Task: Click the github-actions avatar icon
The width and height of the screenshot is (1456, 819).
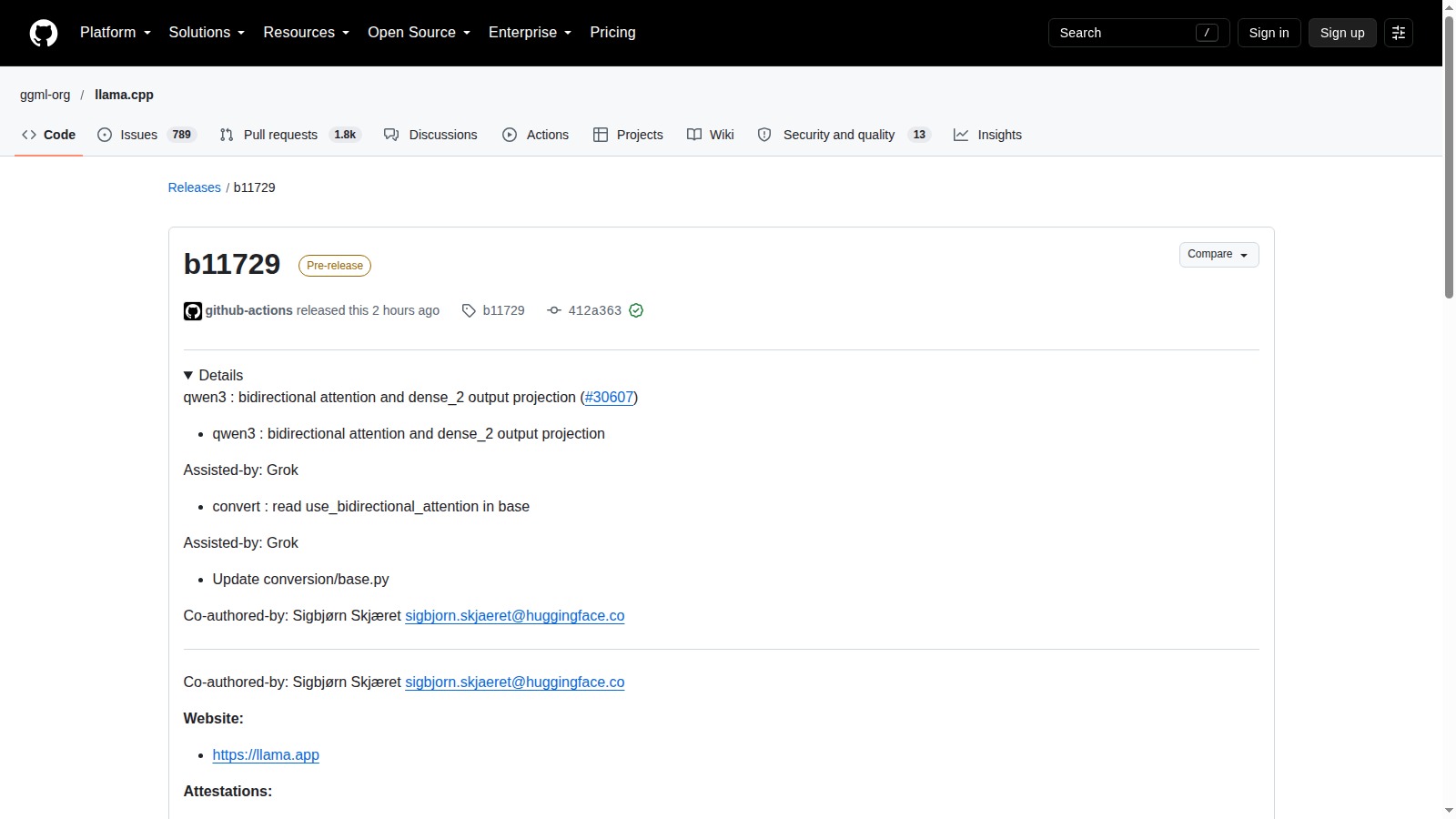Action: (193, 311)
